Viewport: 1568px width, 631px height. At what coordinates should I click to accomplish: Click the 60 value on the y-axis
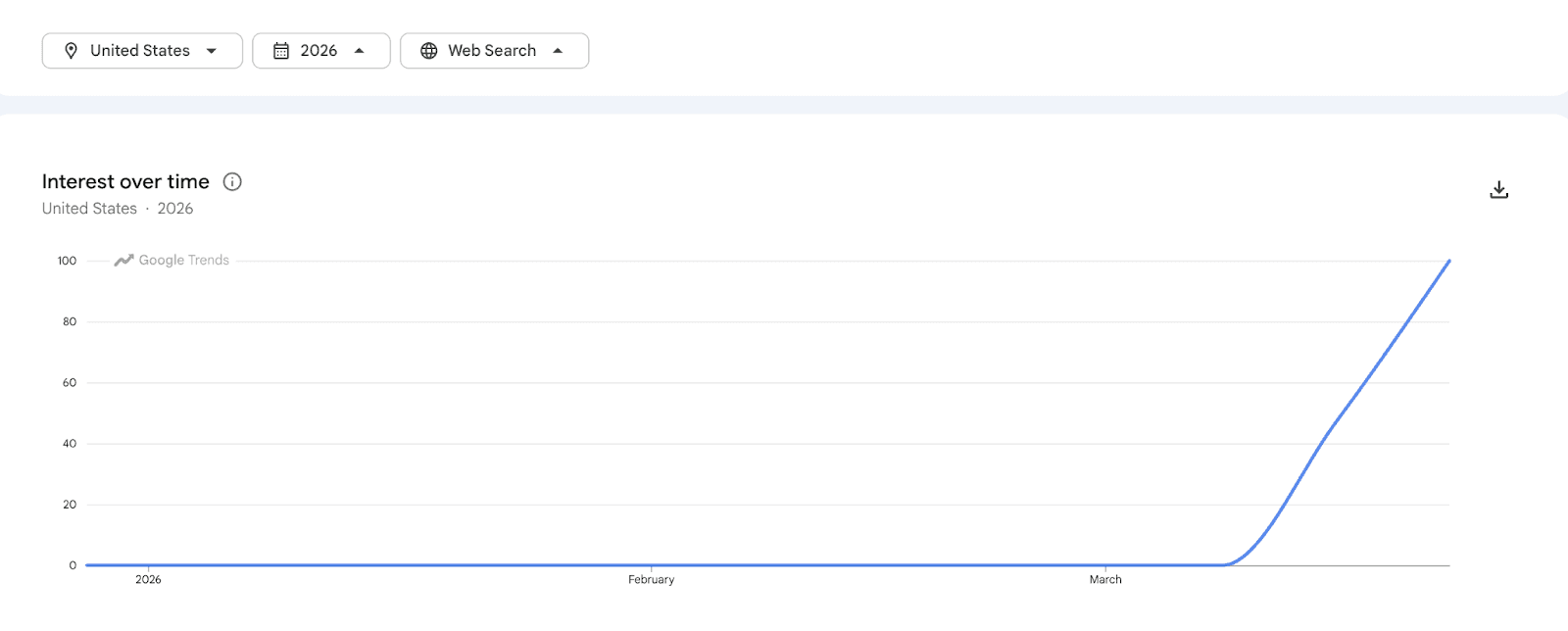coord(70,383)
